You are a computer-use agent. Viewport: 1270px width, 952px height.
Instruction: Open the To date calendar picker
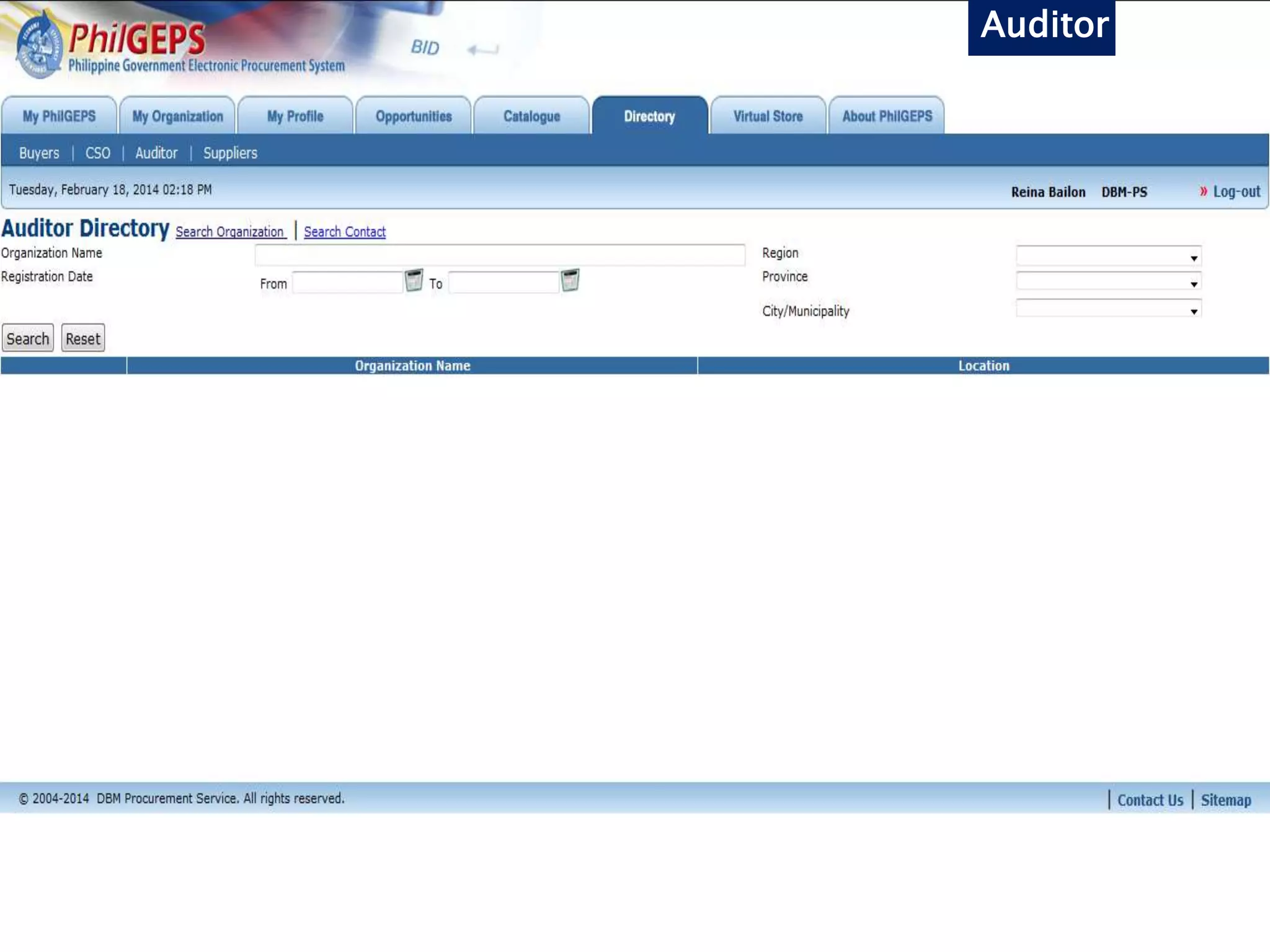[x=570, y=281]
